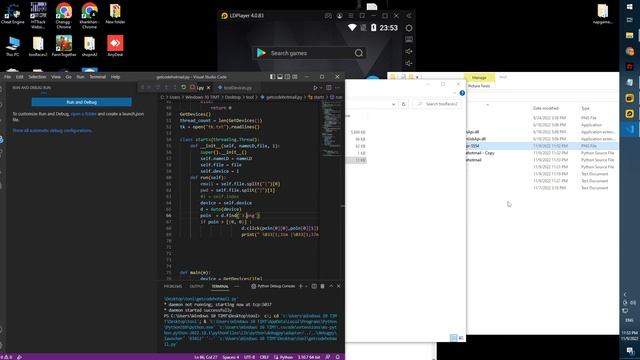Open new terminal launch profile dropdown
This screenshot has width=640, height=360.
pos(306,286)
